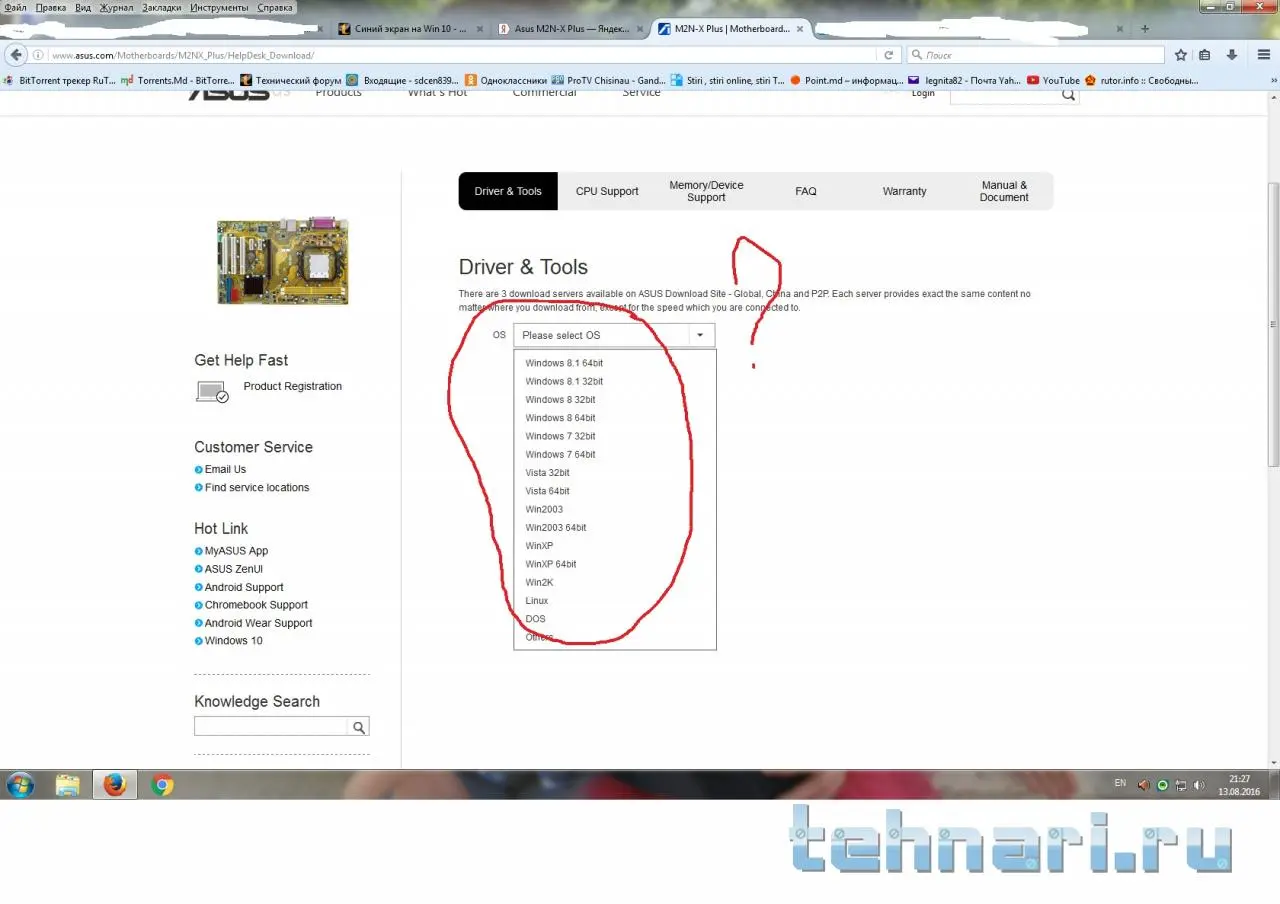
Task: Open the Firefox 'Файл' menu
Action: tap(16, 7)
